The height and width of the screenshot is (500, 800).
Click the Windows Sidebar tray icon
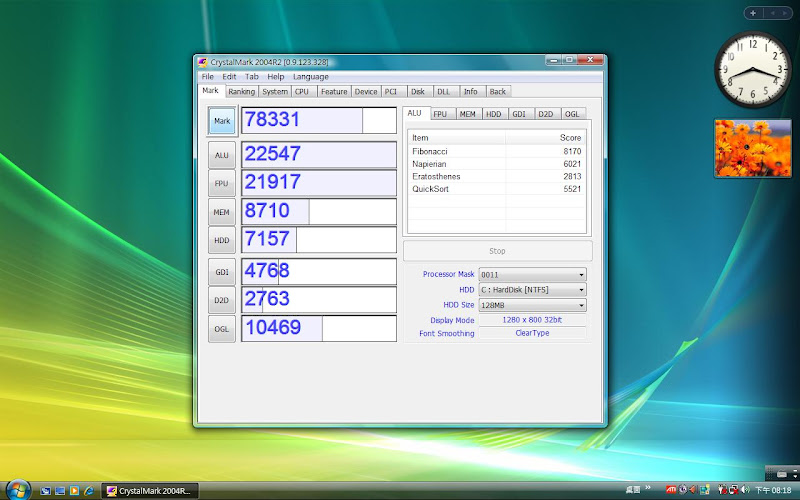705,490
